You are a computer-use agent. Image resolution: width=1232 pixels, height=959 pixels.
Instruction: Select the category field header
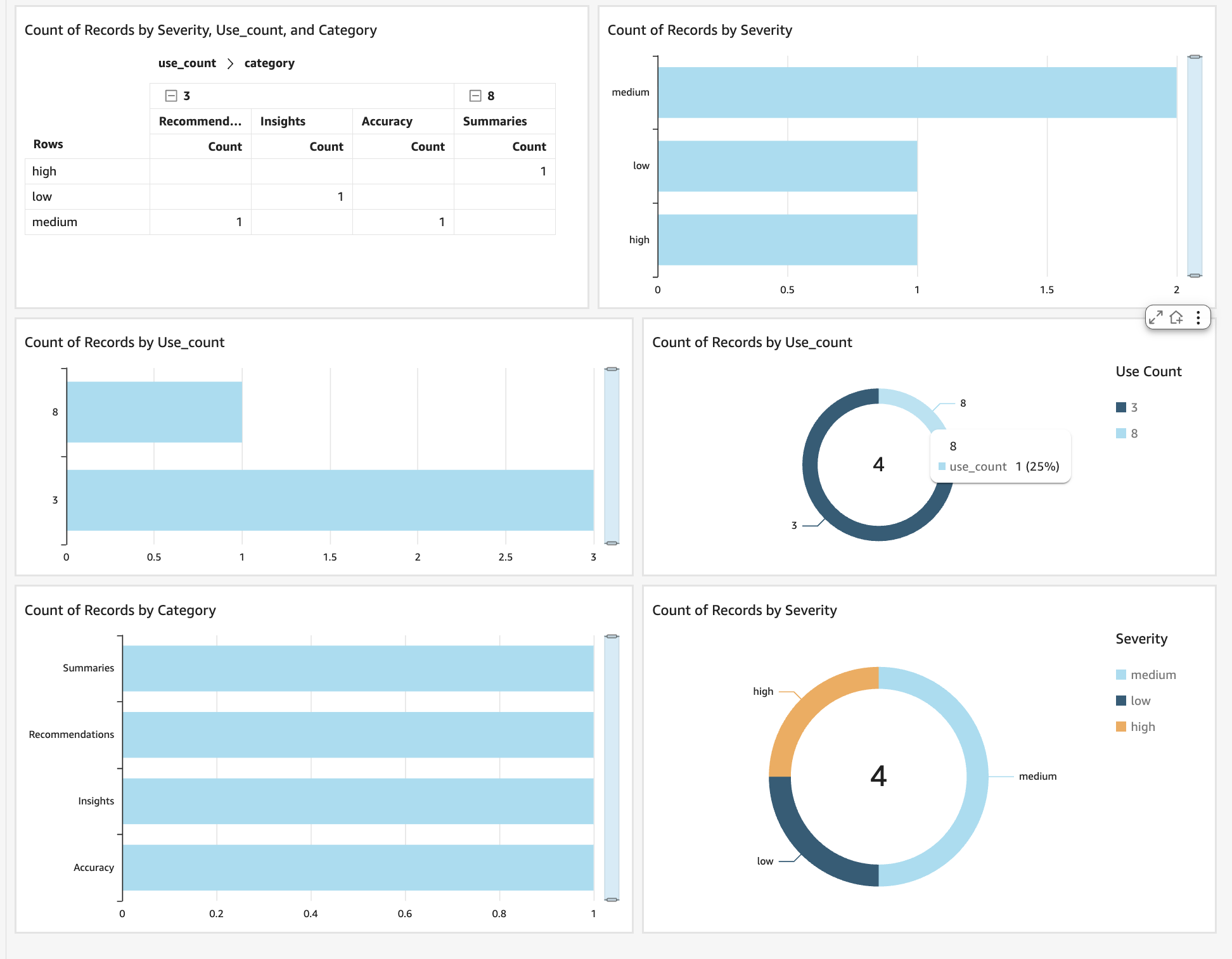(269, 63)
